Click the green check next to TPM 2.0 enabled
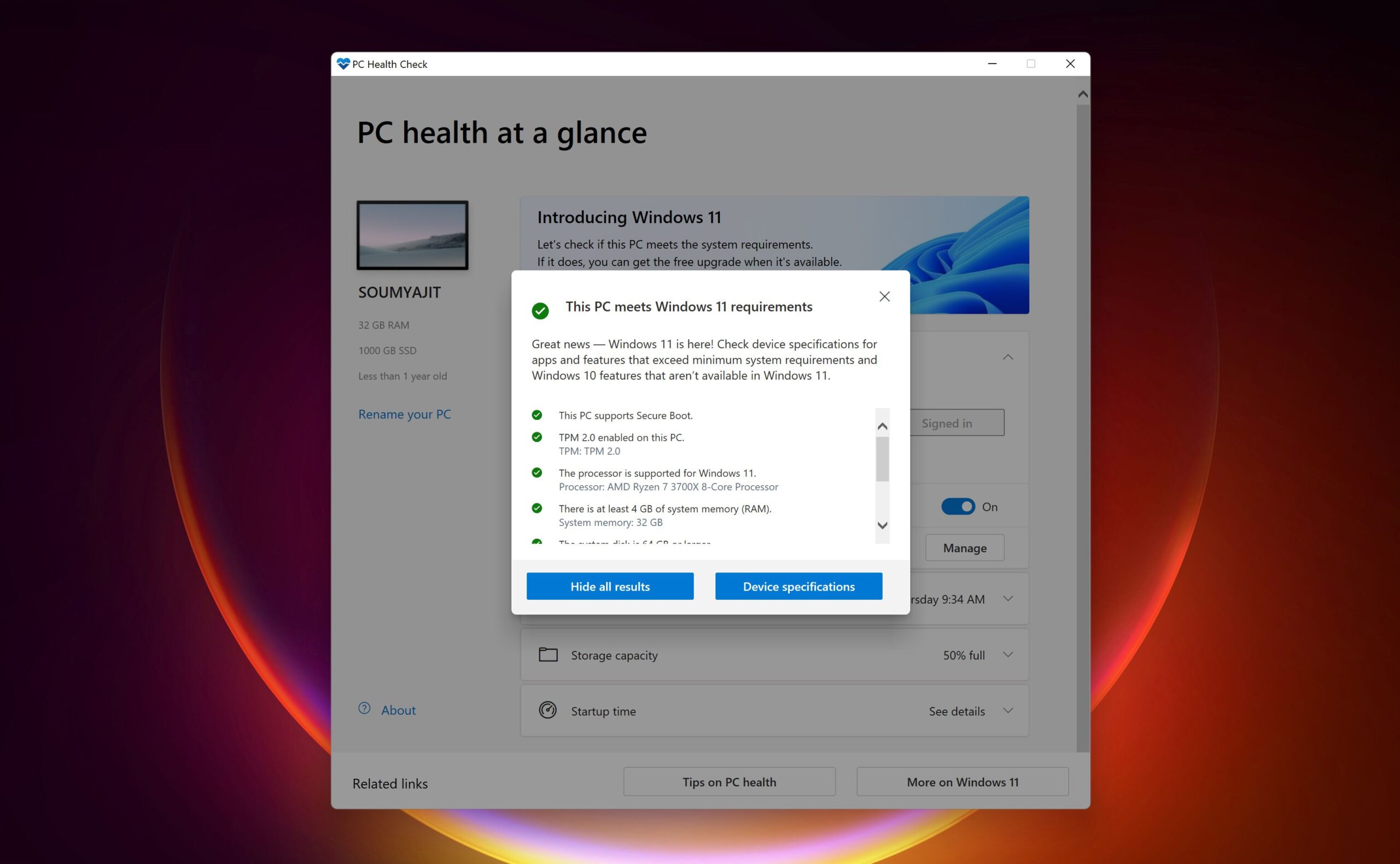This screenshot has height=864, width=1400. [536, 436]
